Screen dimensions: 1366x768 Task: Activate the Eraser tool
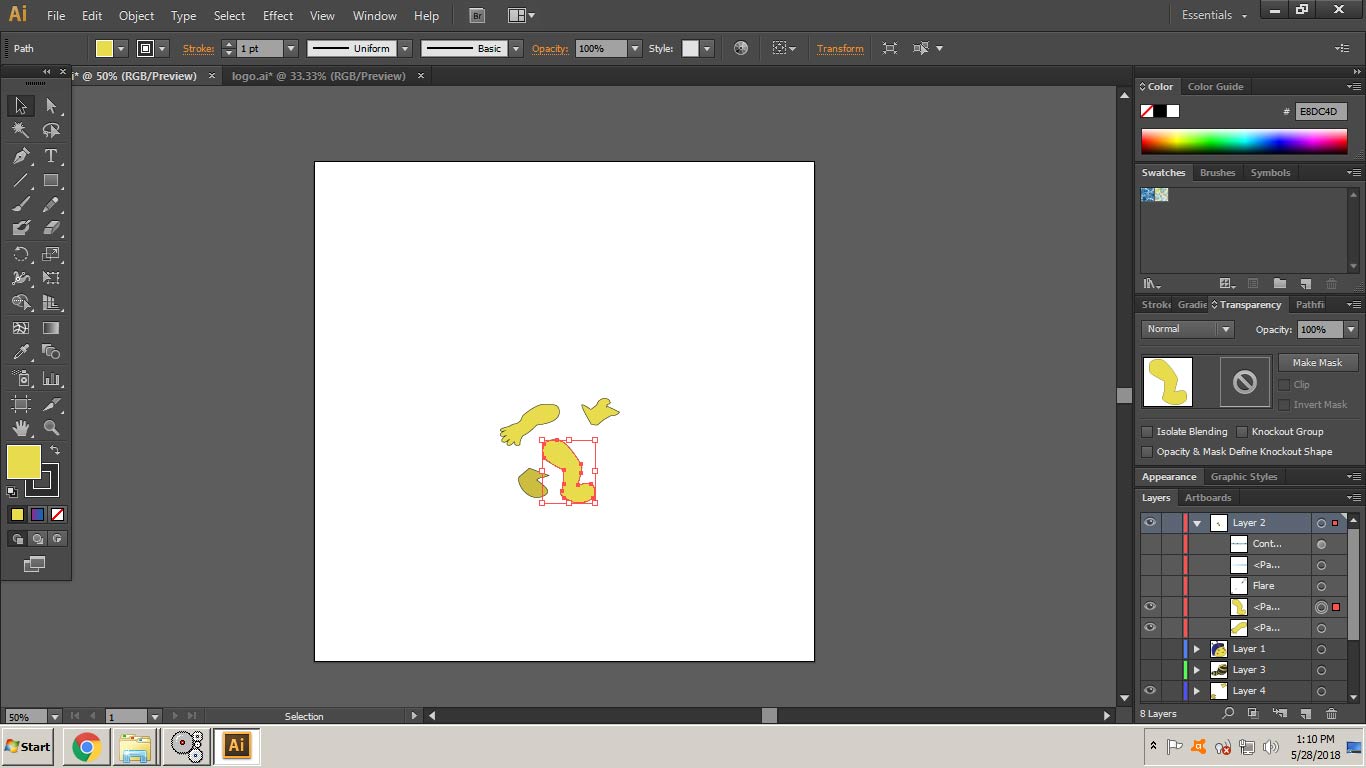[51, 229]
